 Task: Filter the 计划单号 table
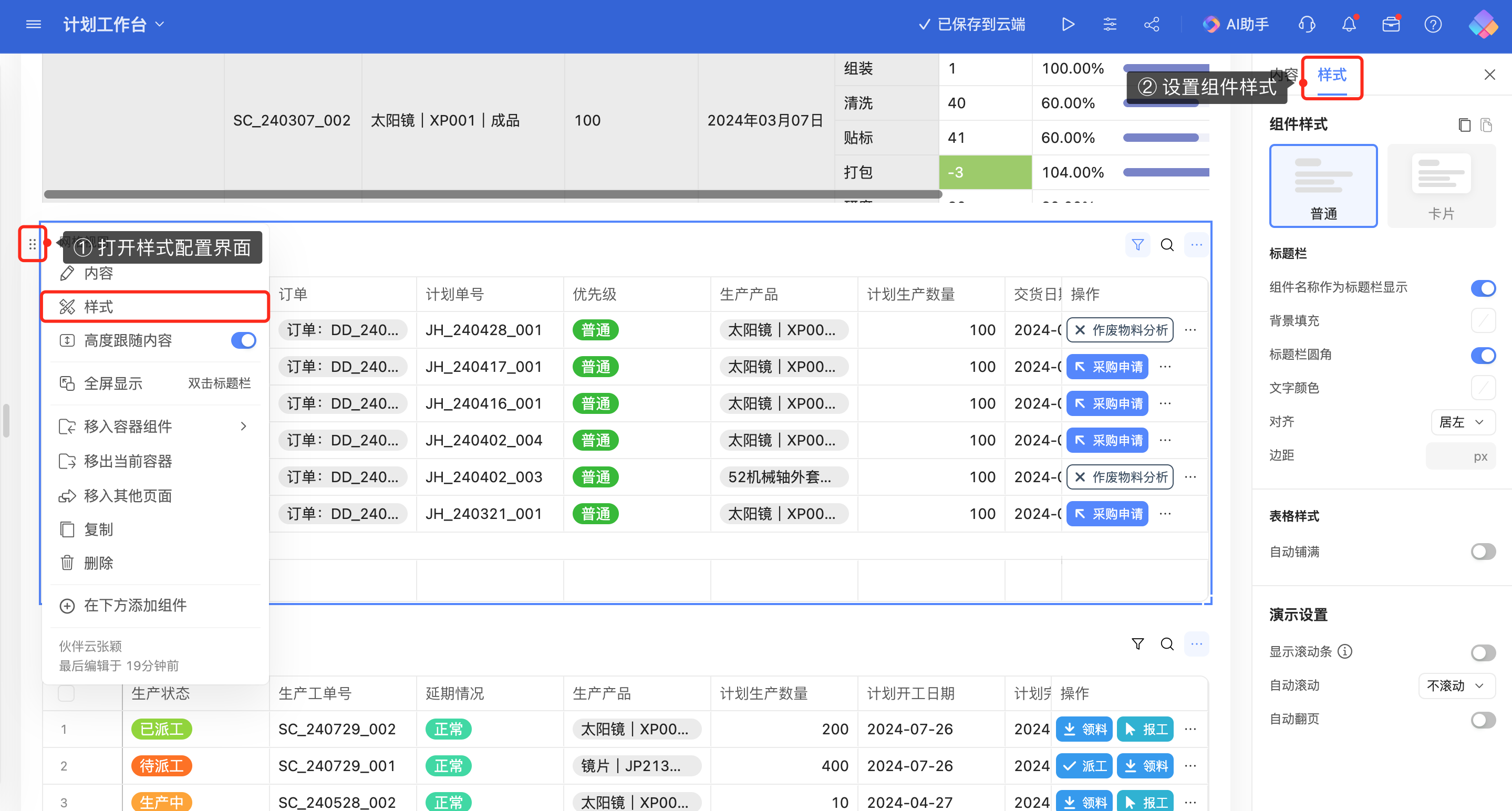pyautogui.click(x=1137, y=245)
